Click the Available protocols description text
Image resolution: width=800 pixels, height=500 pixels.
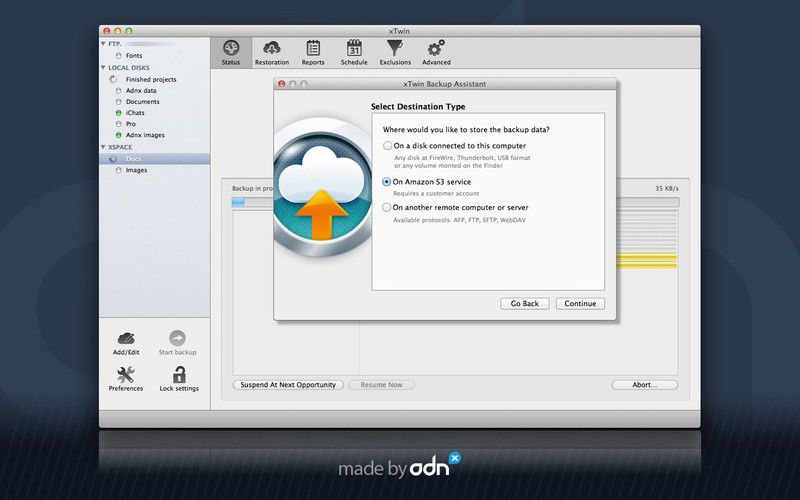pyautogui.click(x=459, y=220)
